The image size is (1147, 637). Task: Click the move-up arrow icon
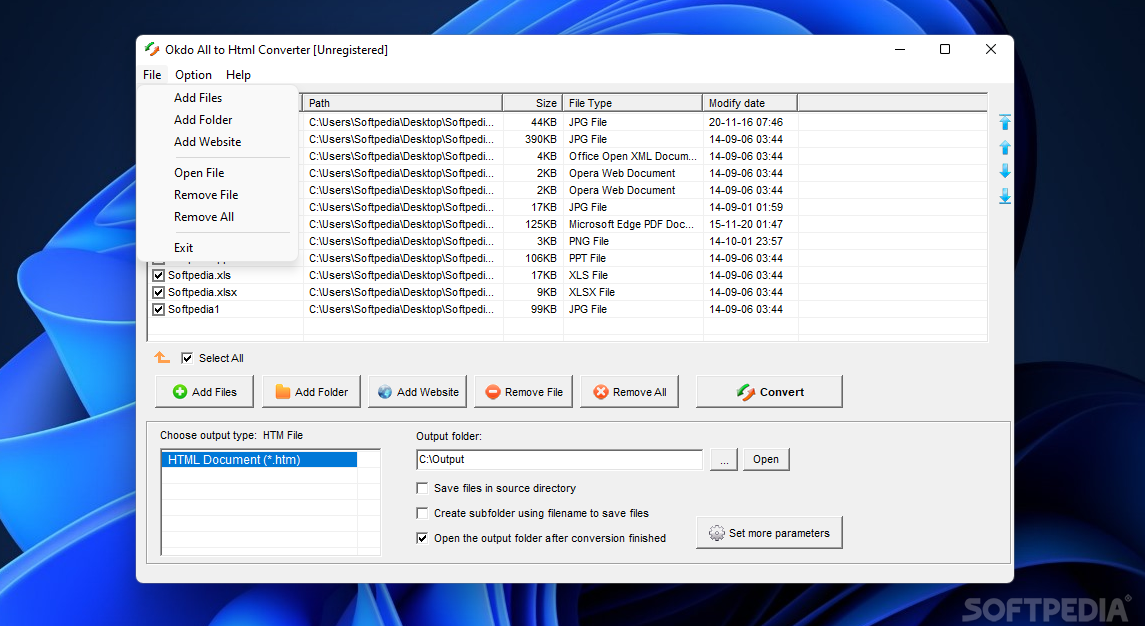(x=1005, y=148)
